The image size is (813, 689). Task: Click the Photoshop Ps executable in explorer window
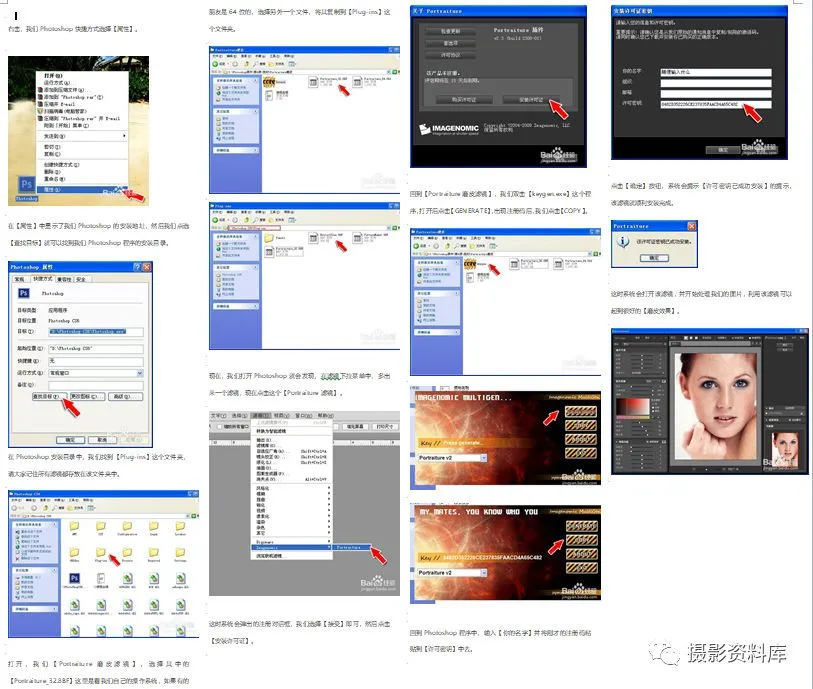(74, 579)
